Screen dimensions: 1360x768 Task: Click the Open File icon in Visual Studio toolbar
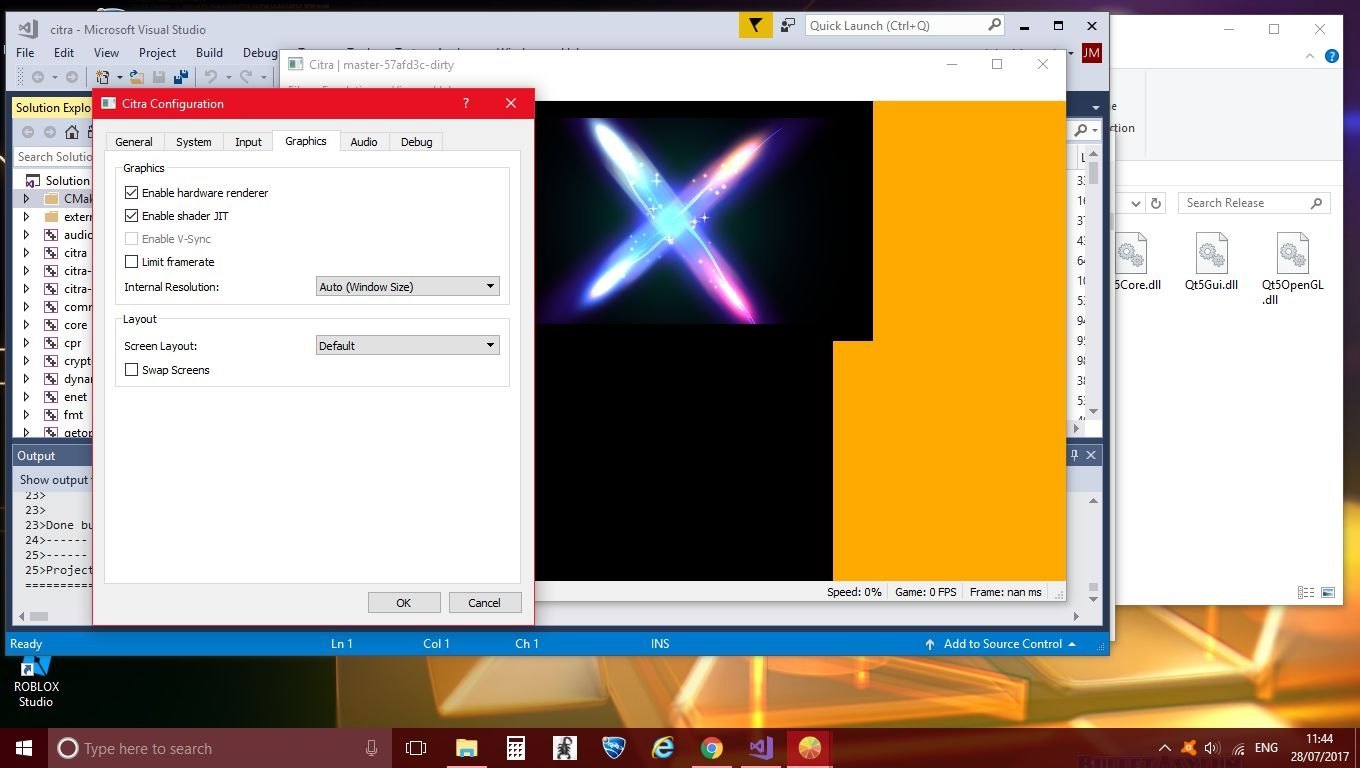137,77
